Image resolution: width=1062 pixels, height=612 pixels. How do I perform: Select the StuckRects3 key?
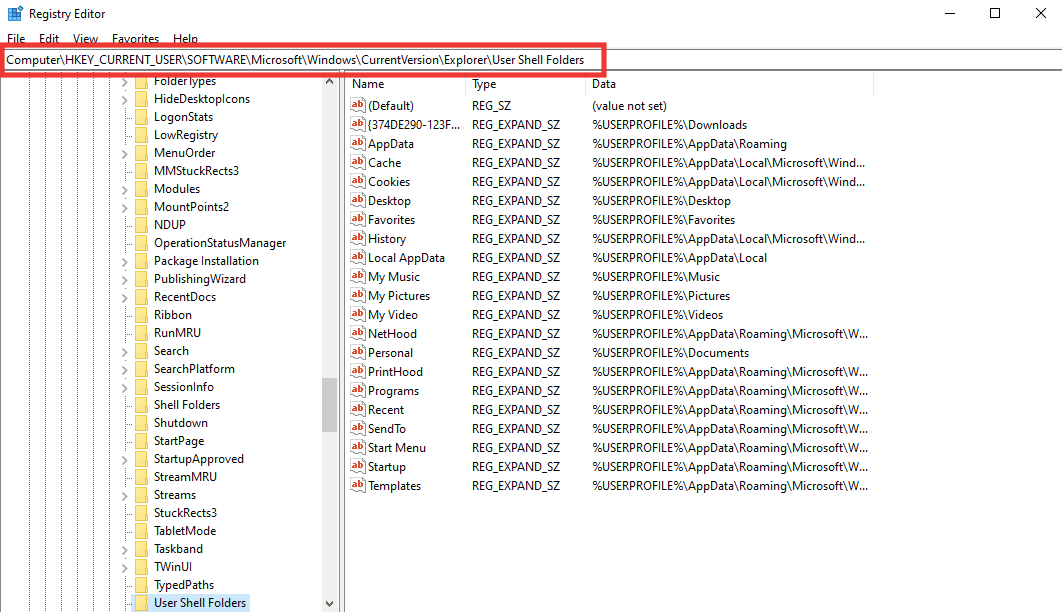pyautogui.click(x=185, y=513)
